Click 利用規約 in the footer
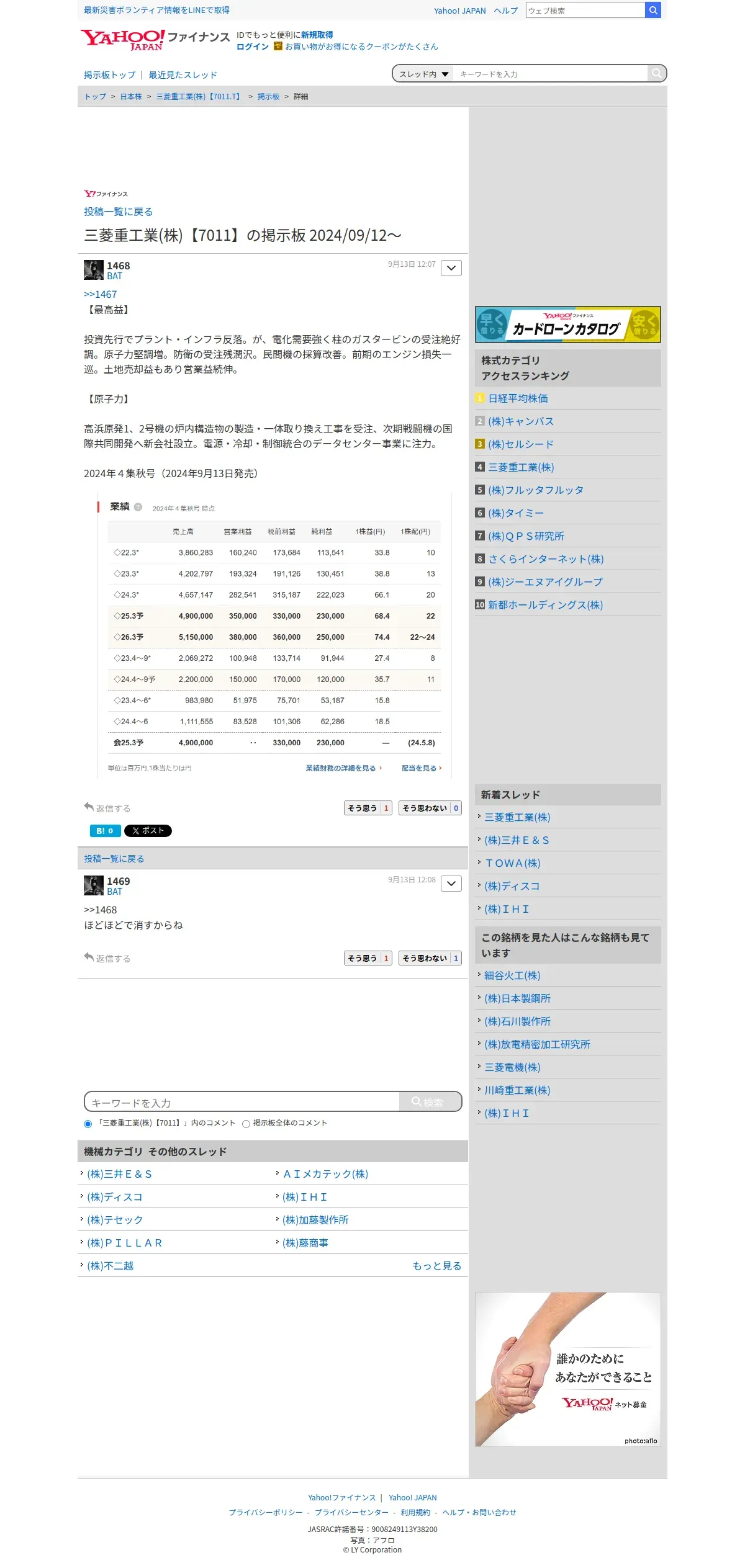The width and height of the screenshot is (745, 1568). point(415,1512)
